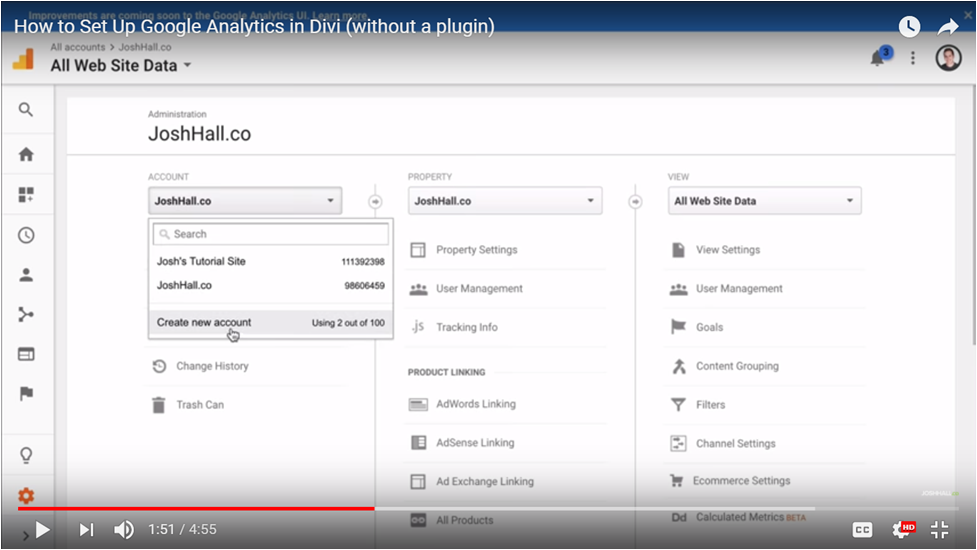Click the notifications bell icon
The image size is (977, 550).
coord(877,59)
